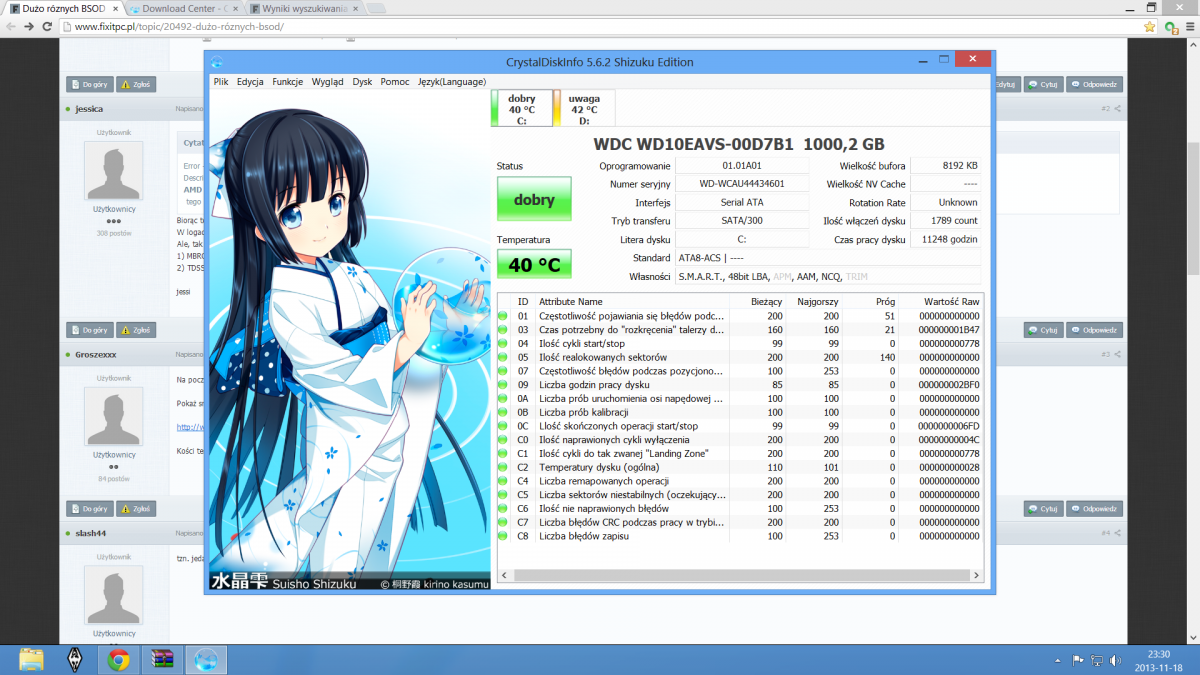The image size is (1200, 675).
Task: Open jessica's user profile link
Action: pos(89,108)
